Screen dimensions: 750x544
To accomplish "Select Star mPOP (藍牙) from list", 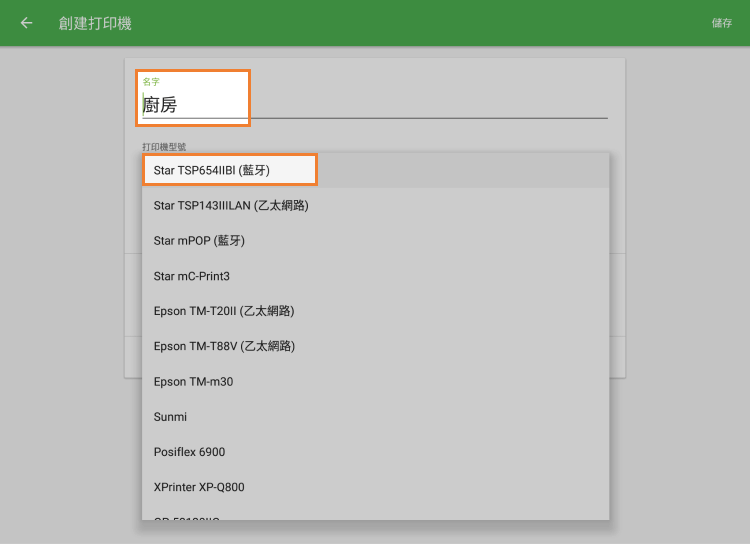I will click(199, 241).
